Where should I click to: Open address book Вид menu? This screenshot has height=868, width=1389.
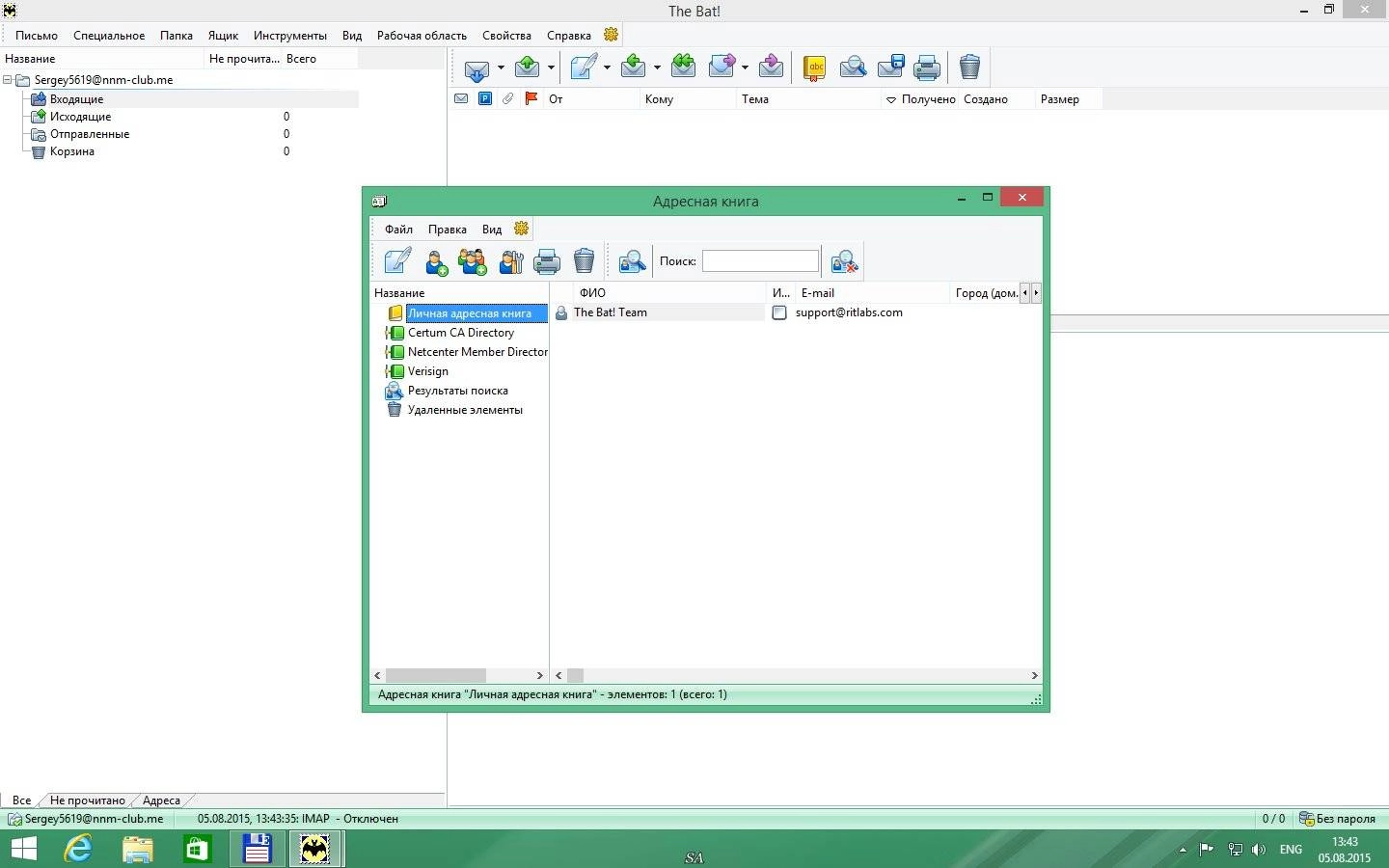(x=492, y=230)
